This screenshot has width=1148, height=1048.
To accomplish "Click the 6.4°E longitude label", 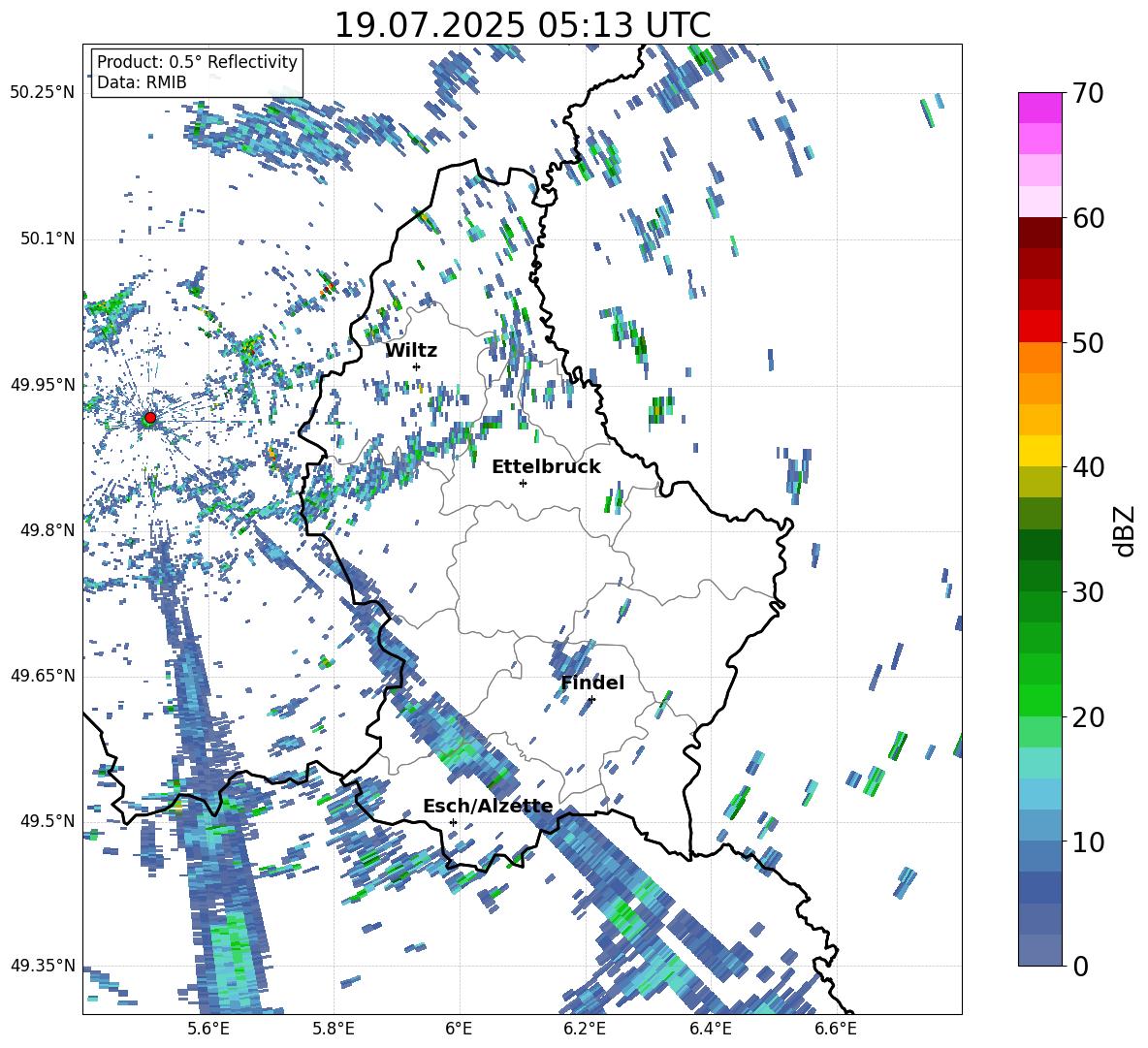I will pyautogui.click(x=710, y=1029).
